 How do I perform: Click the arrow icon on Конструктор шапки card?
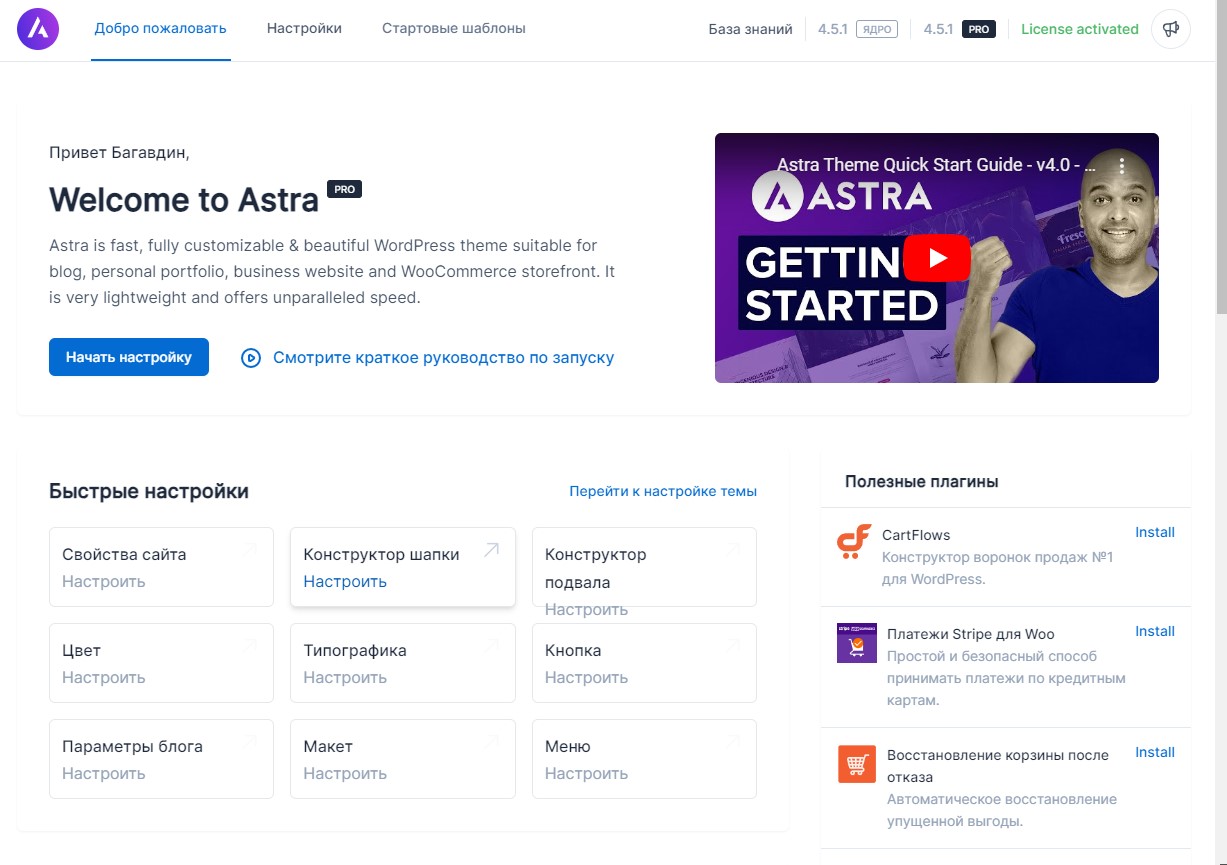pos(491,550)
